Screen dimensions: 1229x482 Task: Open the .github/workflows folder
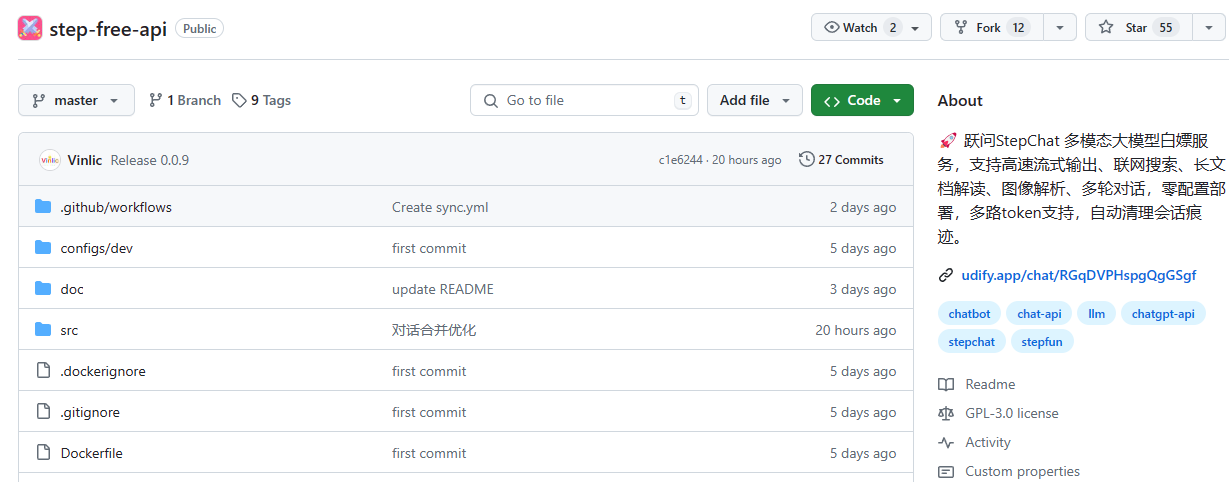click(116, 207)
